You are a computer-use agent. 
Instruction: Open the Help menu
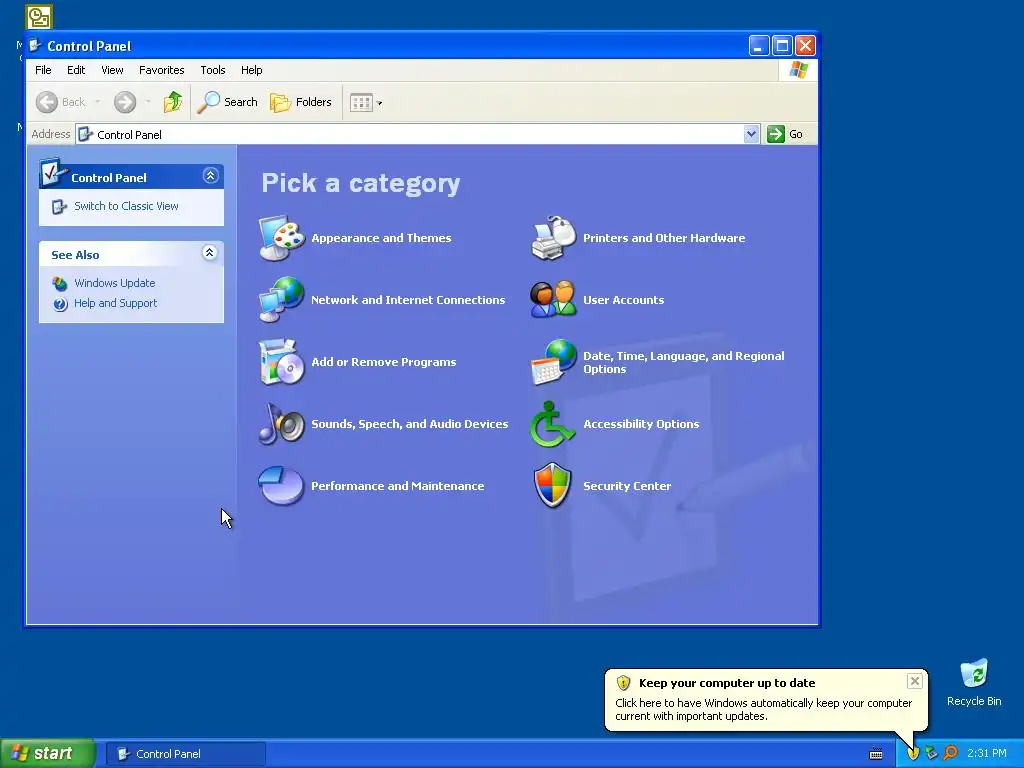coord(251,70)
